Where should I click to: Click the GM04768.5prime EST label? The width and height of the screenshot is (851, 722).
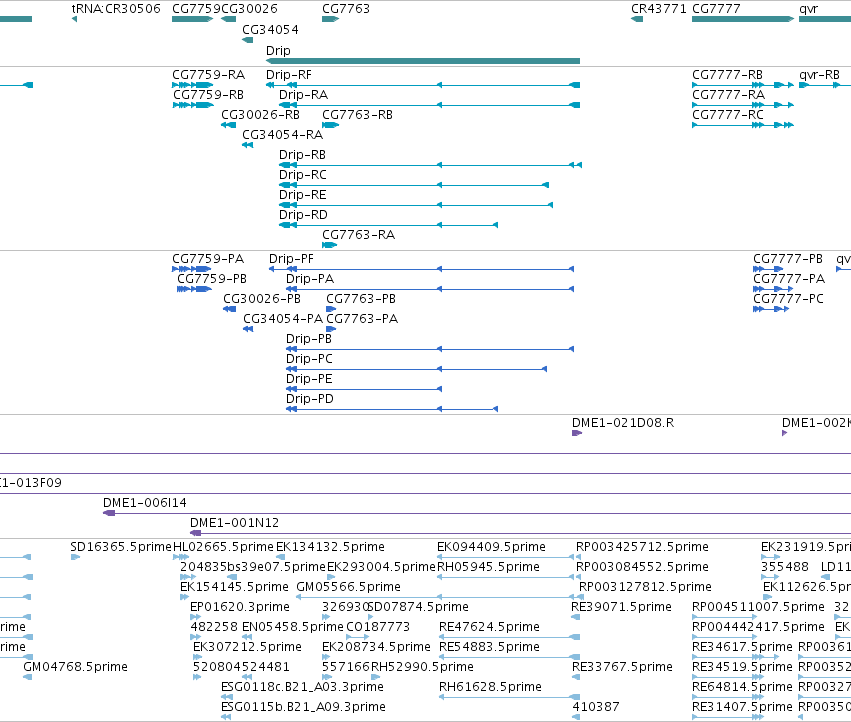tap(75, 667)
